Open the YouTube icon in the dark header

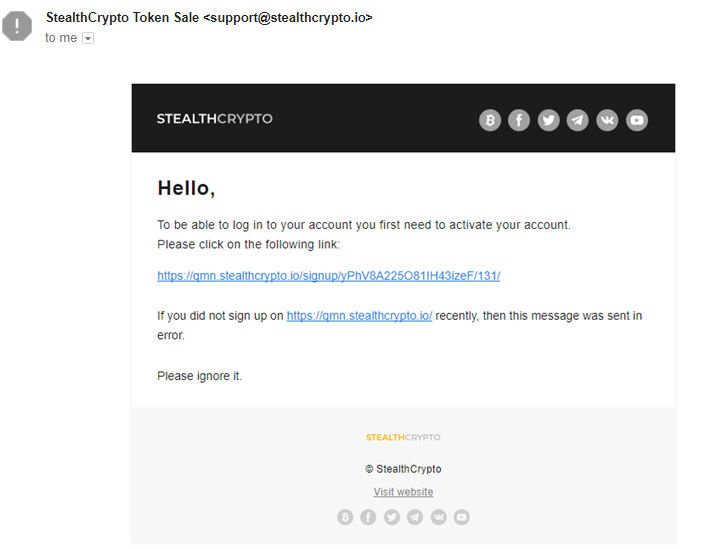[637, 120]
